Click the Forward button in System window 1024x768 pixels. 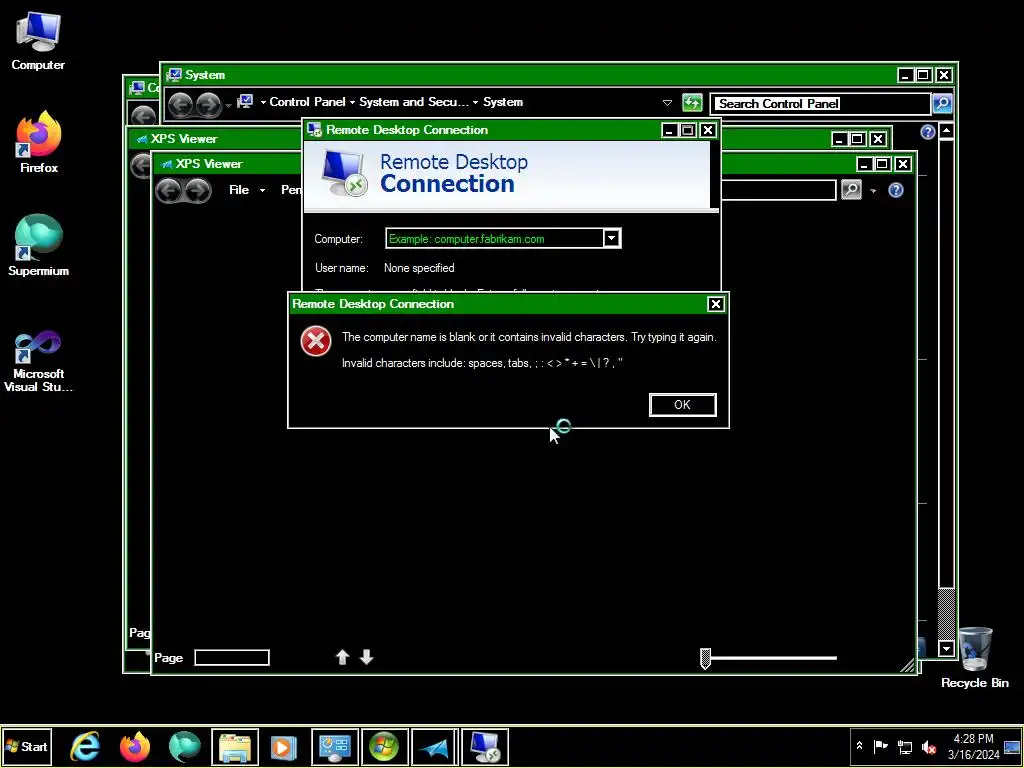pyautogui.click(x=208, y=103)
